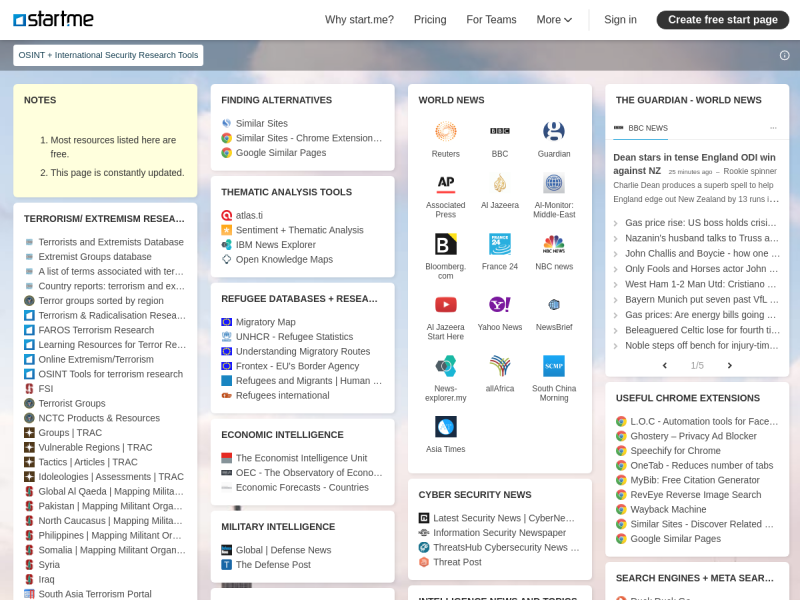Open the Al Jazeera flame icon
The image size is (800, 600).
[499, 183]
